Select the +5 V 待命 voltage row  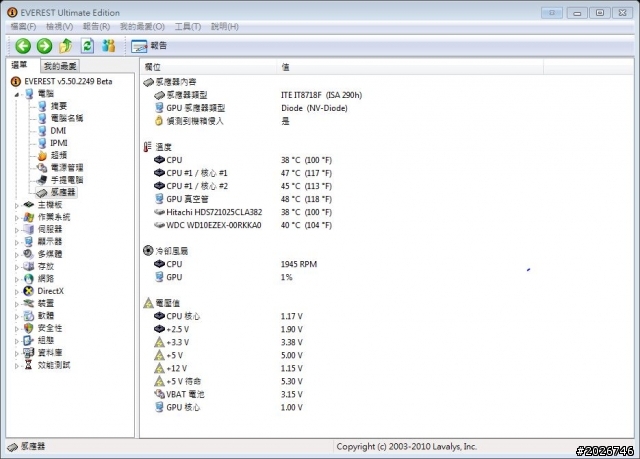tap(229, 381)
